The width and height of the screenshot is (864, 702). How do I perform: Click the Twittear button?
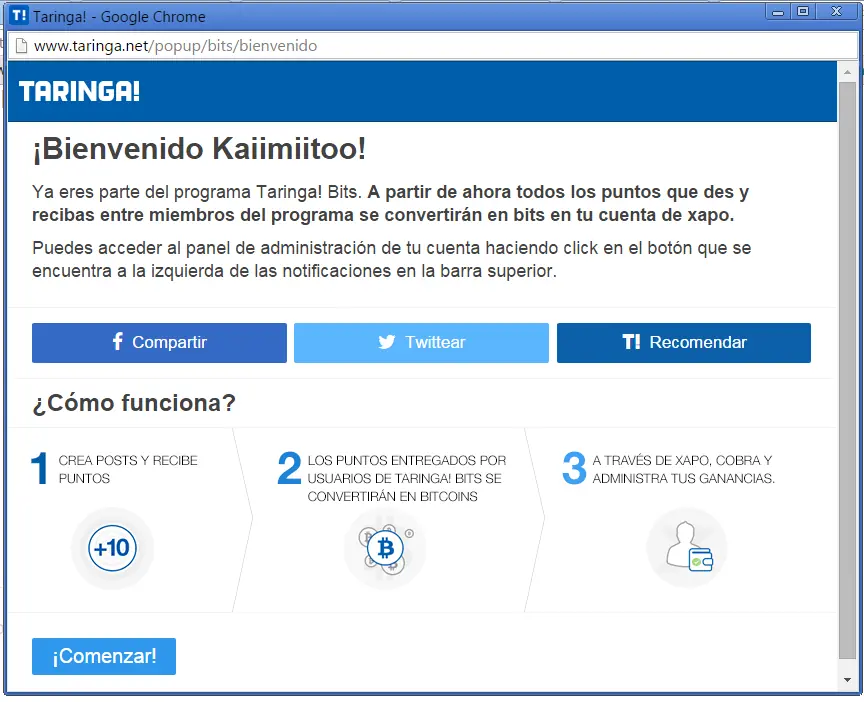pos(421,343)
